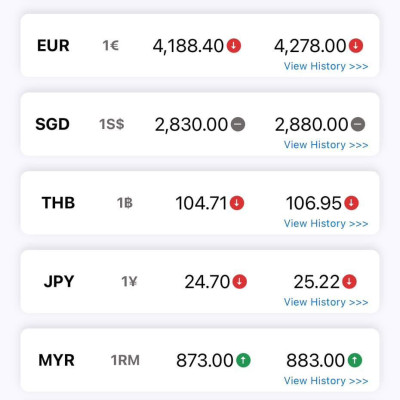400x400 pixels.
Task: Click red down arrow beside JPY 25.22
Action: 349,282
